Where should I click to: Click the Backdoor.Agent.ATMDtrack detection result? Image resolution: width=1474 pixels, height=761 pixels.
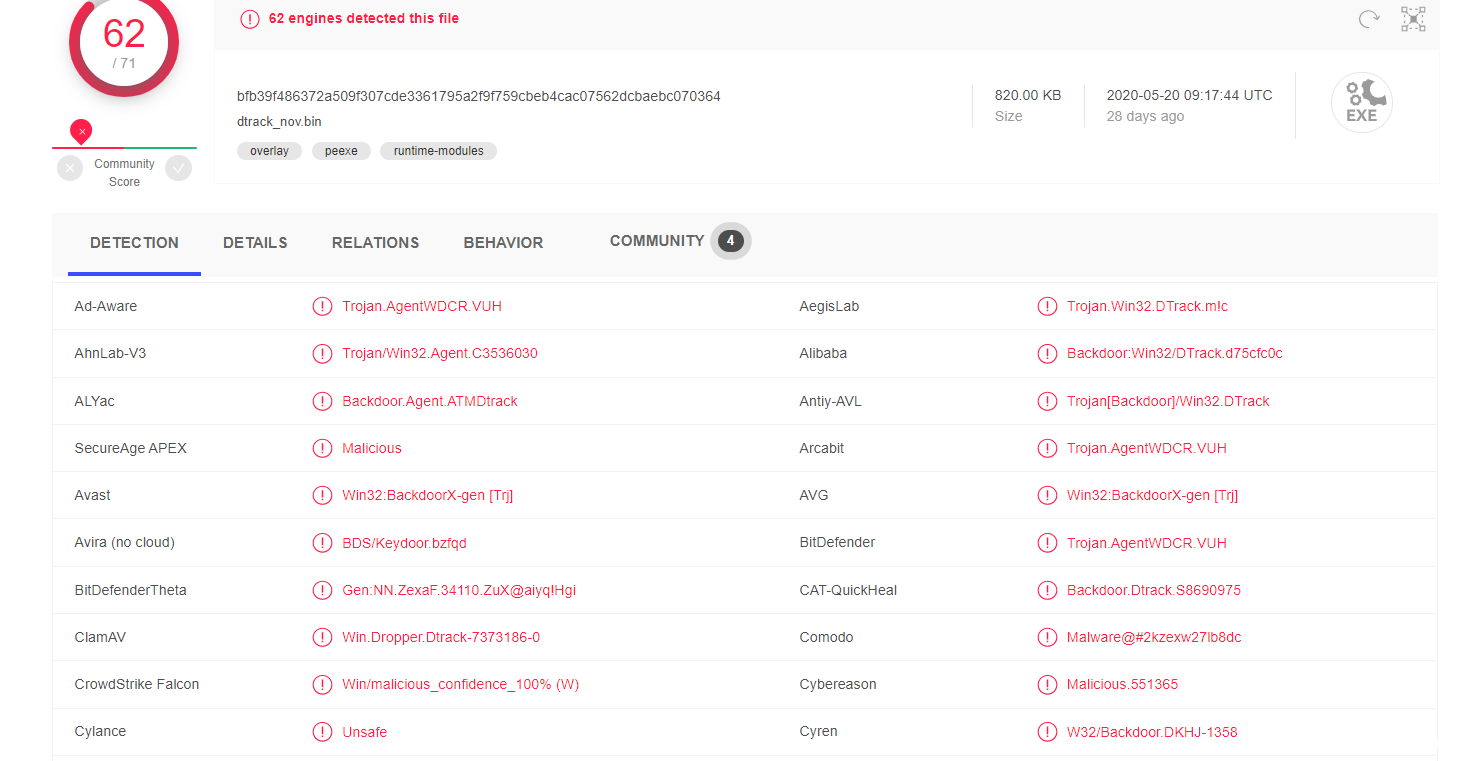[430, 401]
